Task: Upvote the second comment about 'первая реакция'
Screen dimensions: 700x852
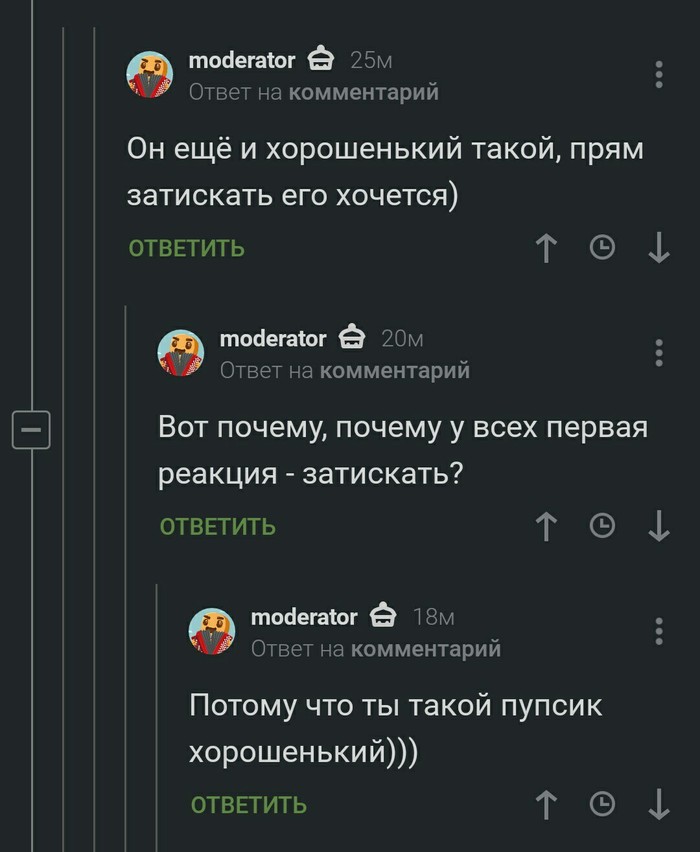Action: point(546,526)
